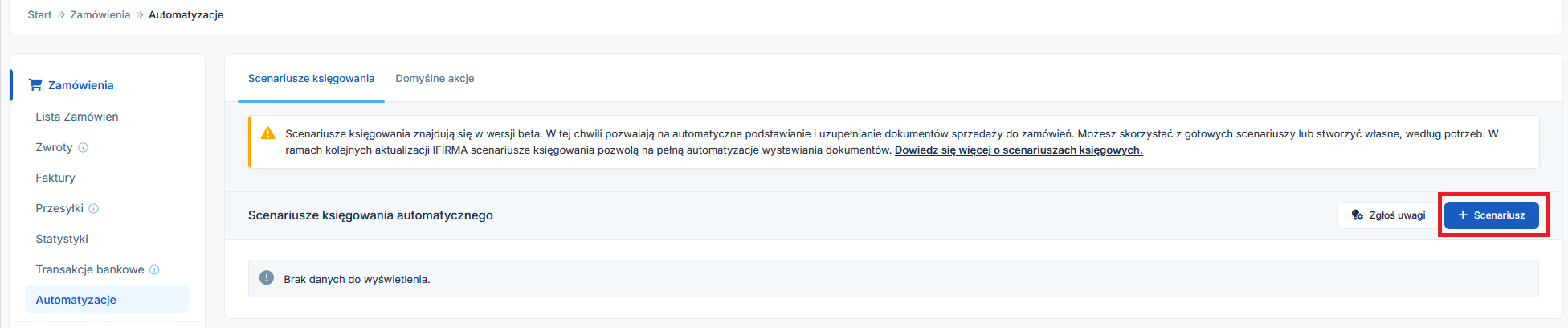Click the orange warning triangle icon

pyautogui.click(x=268, y=133)
